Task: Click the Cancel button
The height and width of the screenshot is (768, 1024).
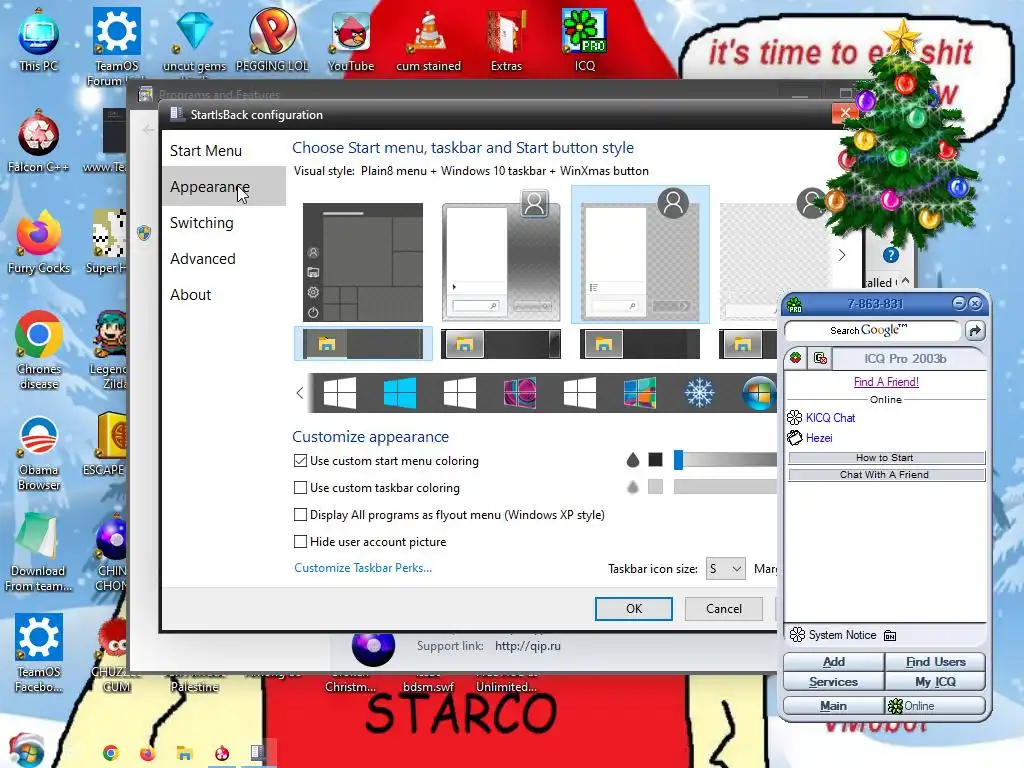Action: coord(724,609)
